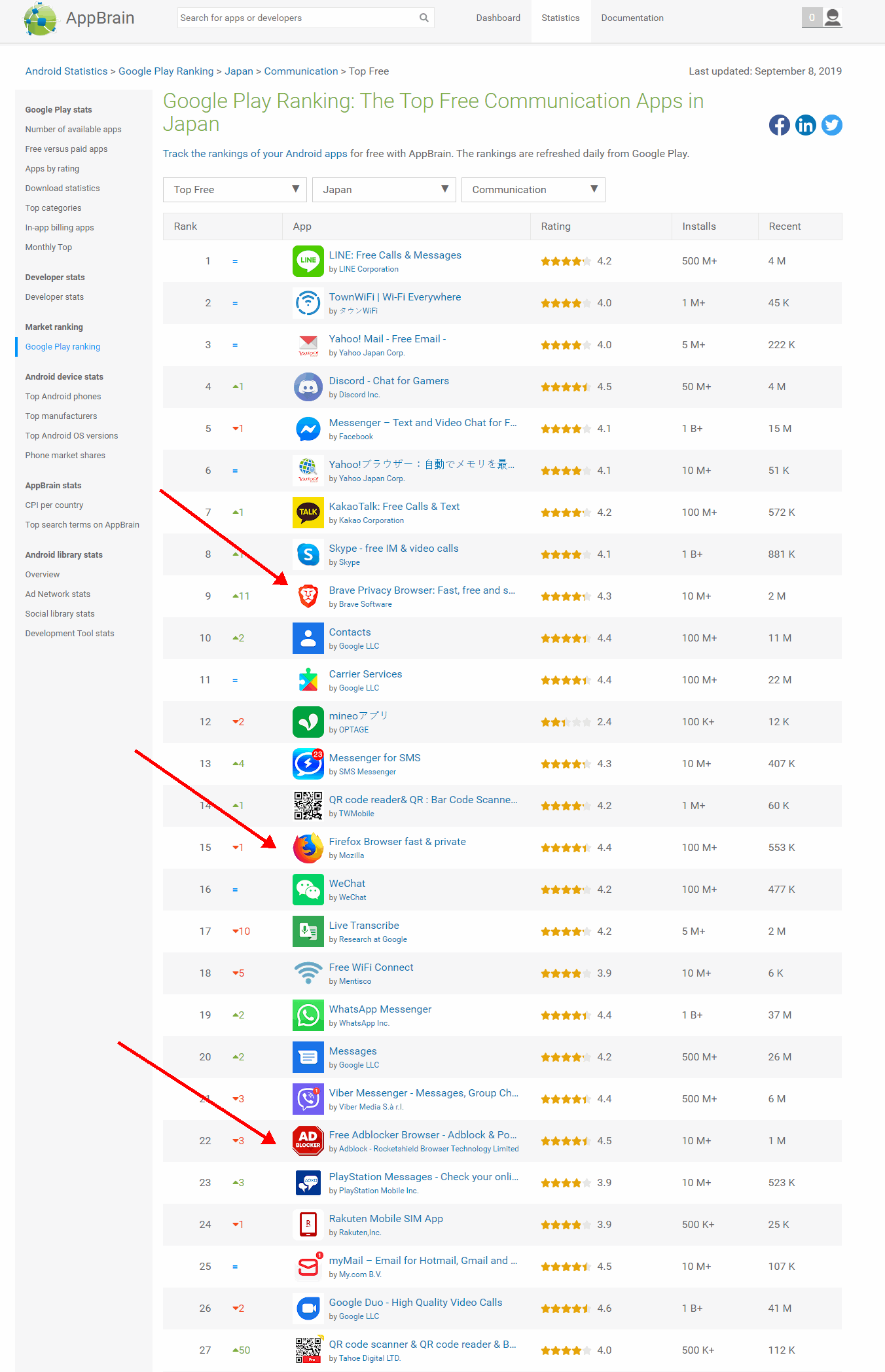Select Free versus paid apps
Screen dimensions: 885x1372
(66, 149)
